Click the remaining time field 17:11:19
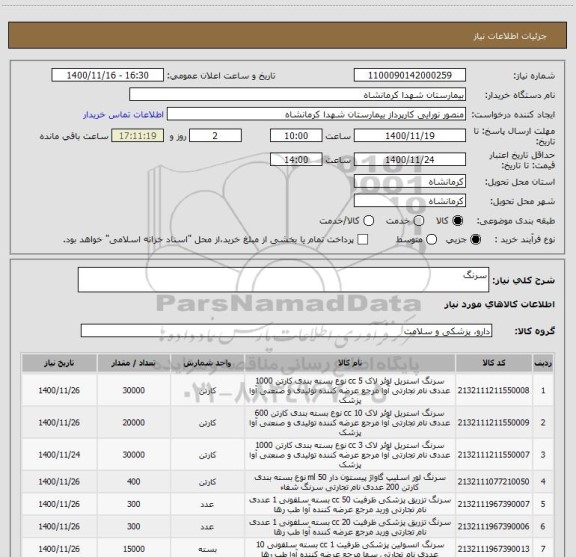Image resolution: width=576 pixels, height=557 pixels. [x=138, y=136]
